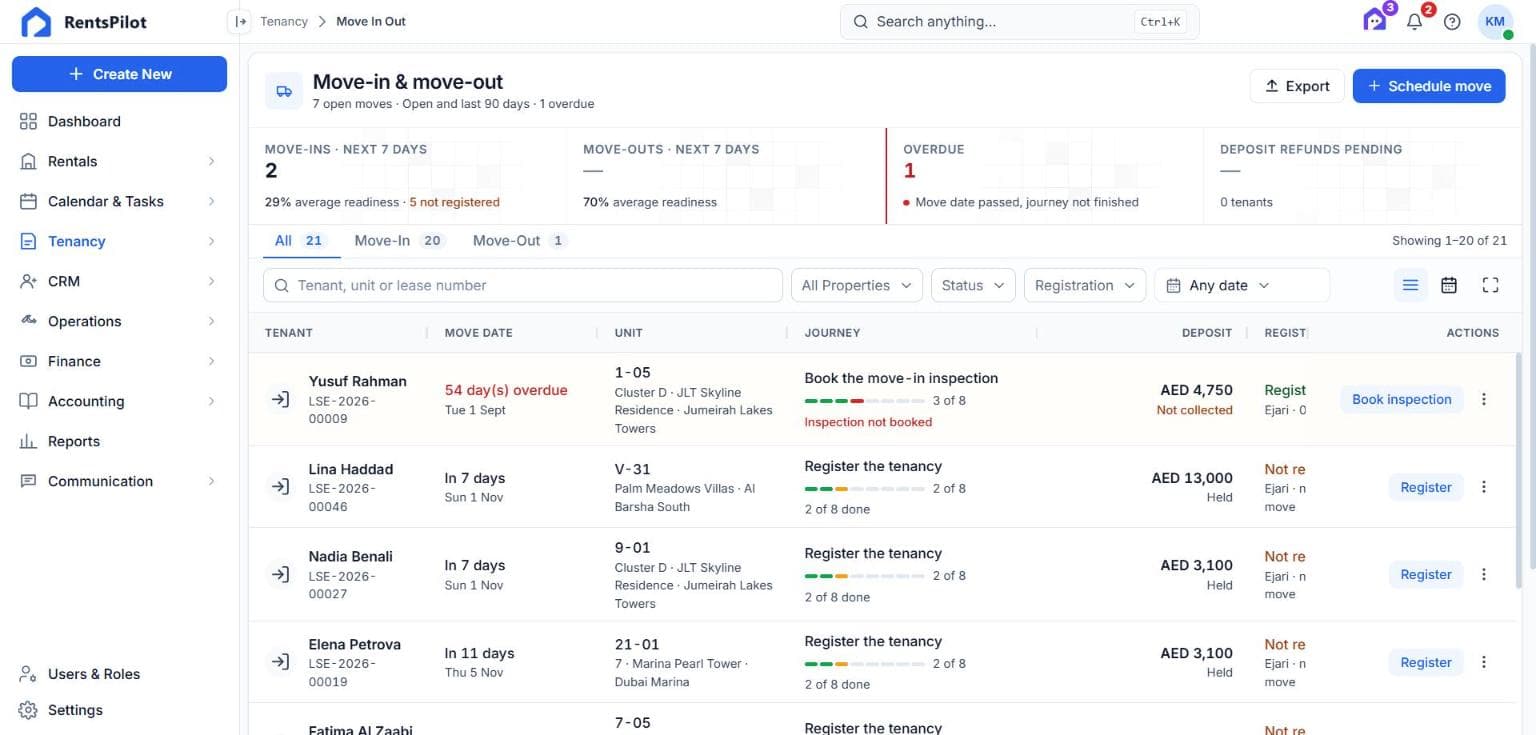Click move-in icon beside Yusuf Rahman

tap(281, 399)
